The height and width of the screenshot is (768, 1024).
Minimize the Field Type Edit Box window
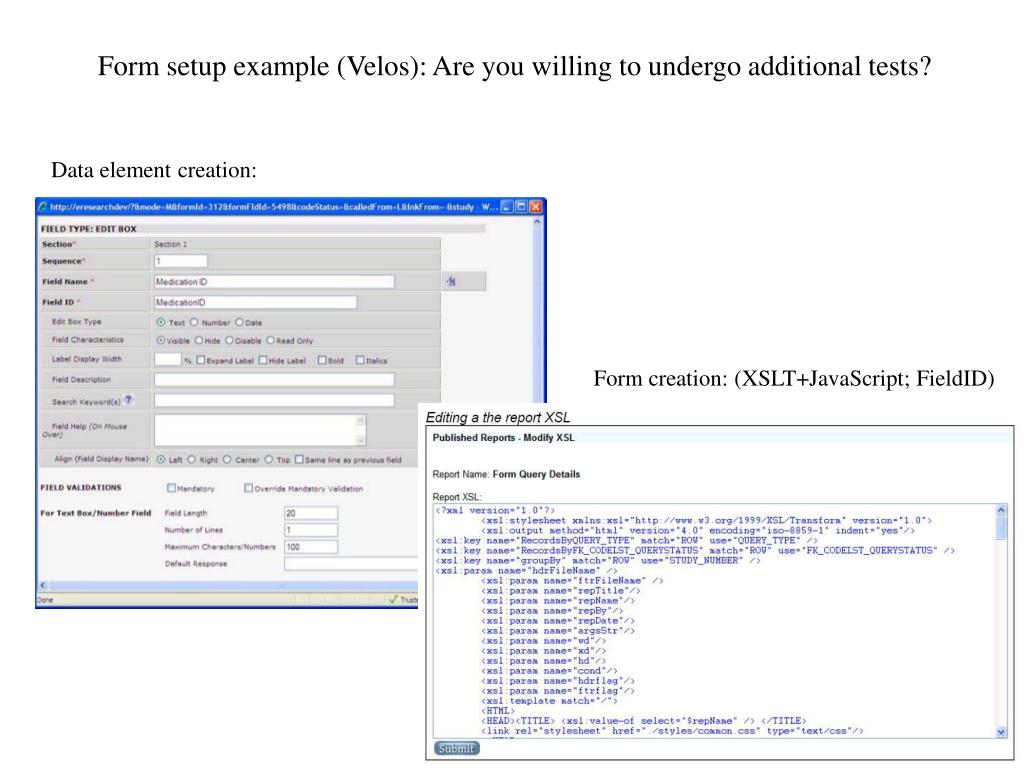pyautogui.click(x=507, y=206)
